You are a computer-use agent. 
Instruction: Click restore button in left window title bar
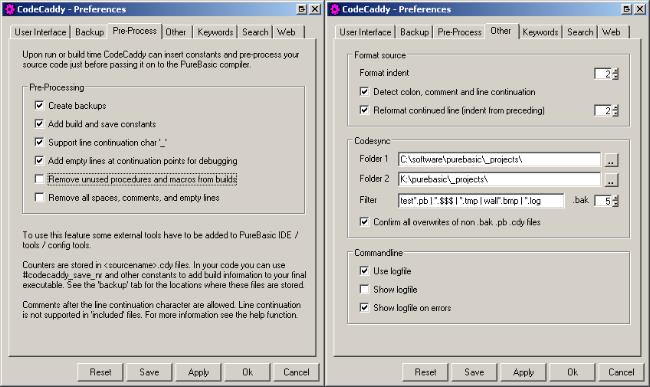(302, 9)
